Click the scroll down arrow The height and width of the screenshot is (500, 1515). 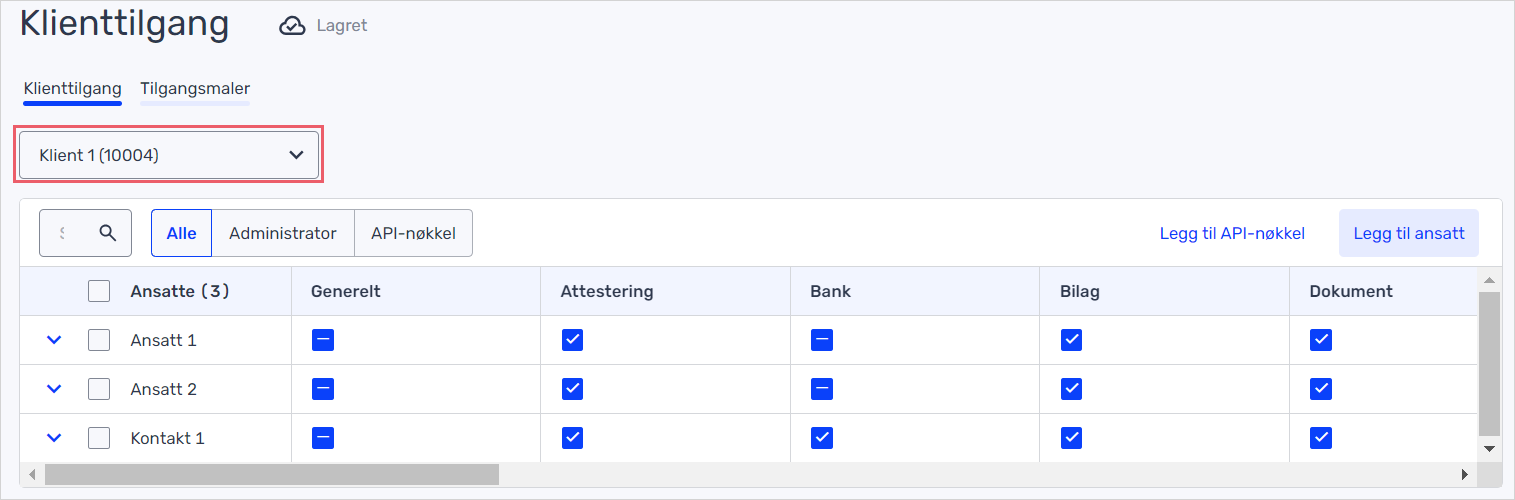click(x=1489, y=449)
